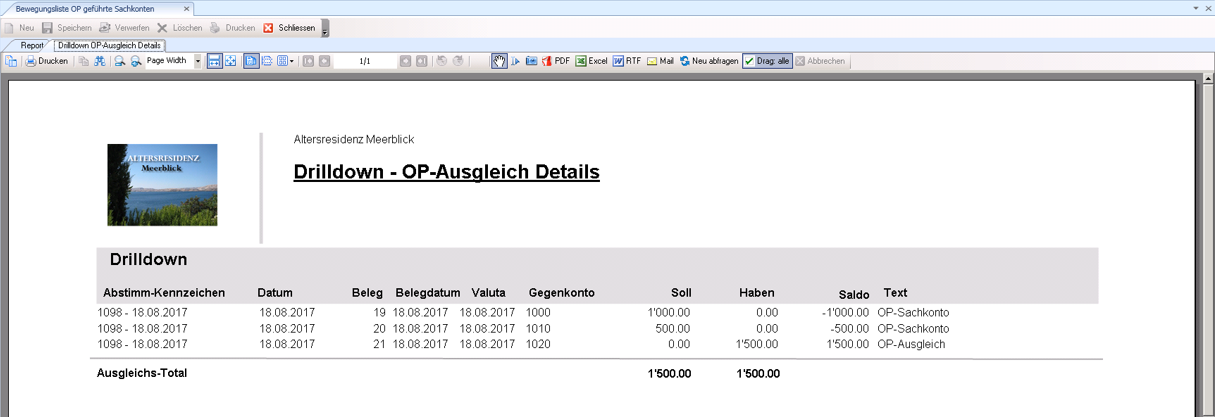Viewport: 1217px width, 417px height.
Task: Click the upper Drucken button in main toolbar
Action: coord(232,28)
